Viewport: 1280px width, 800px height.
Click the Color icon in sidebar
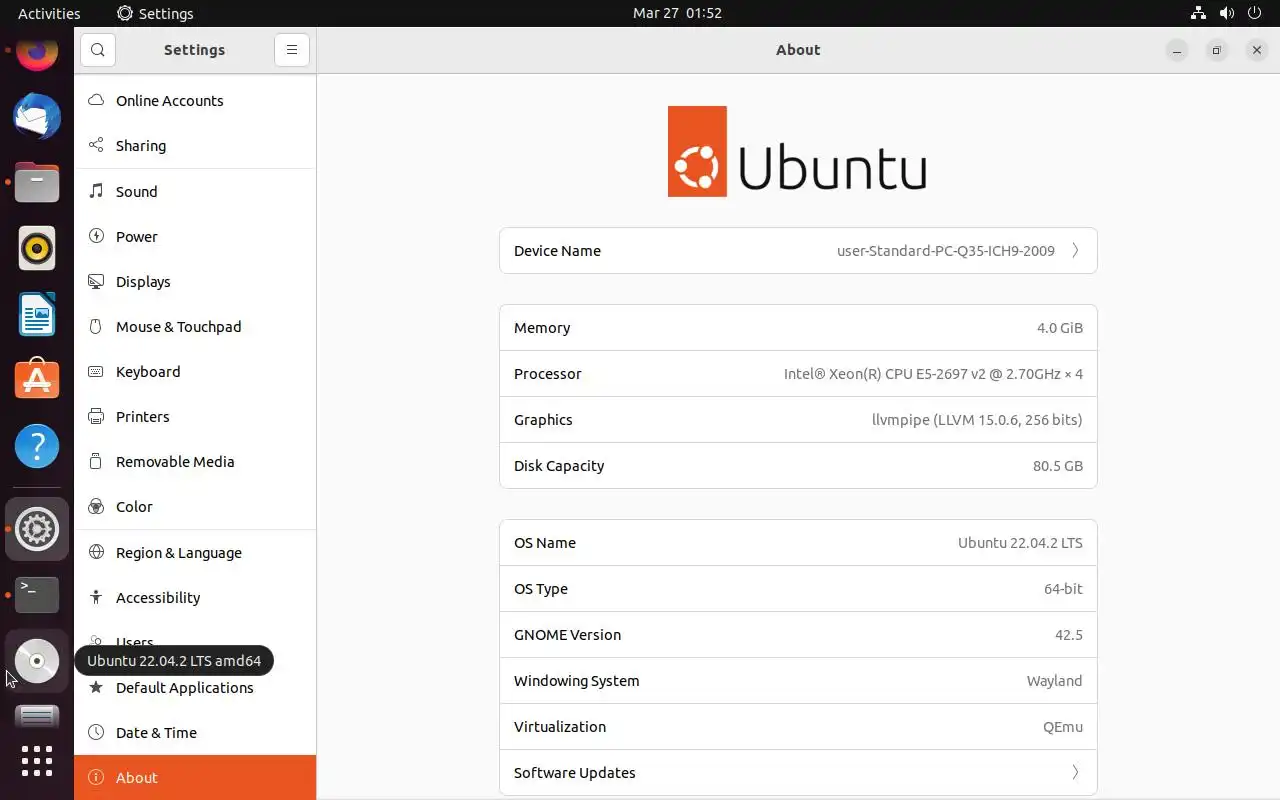[96, 506]
